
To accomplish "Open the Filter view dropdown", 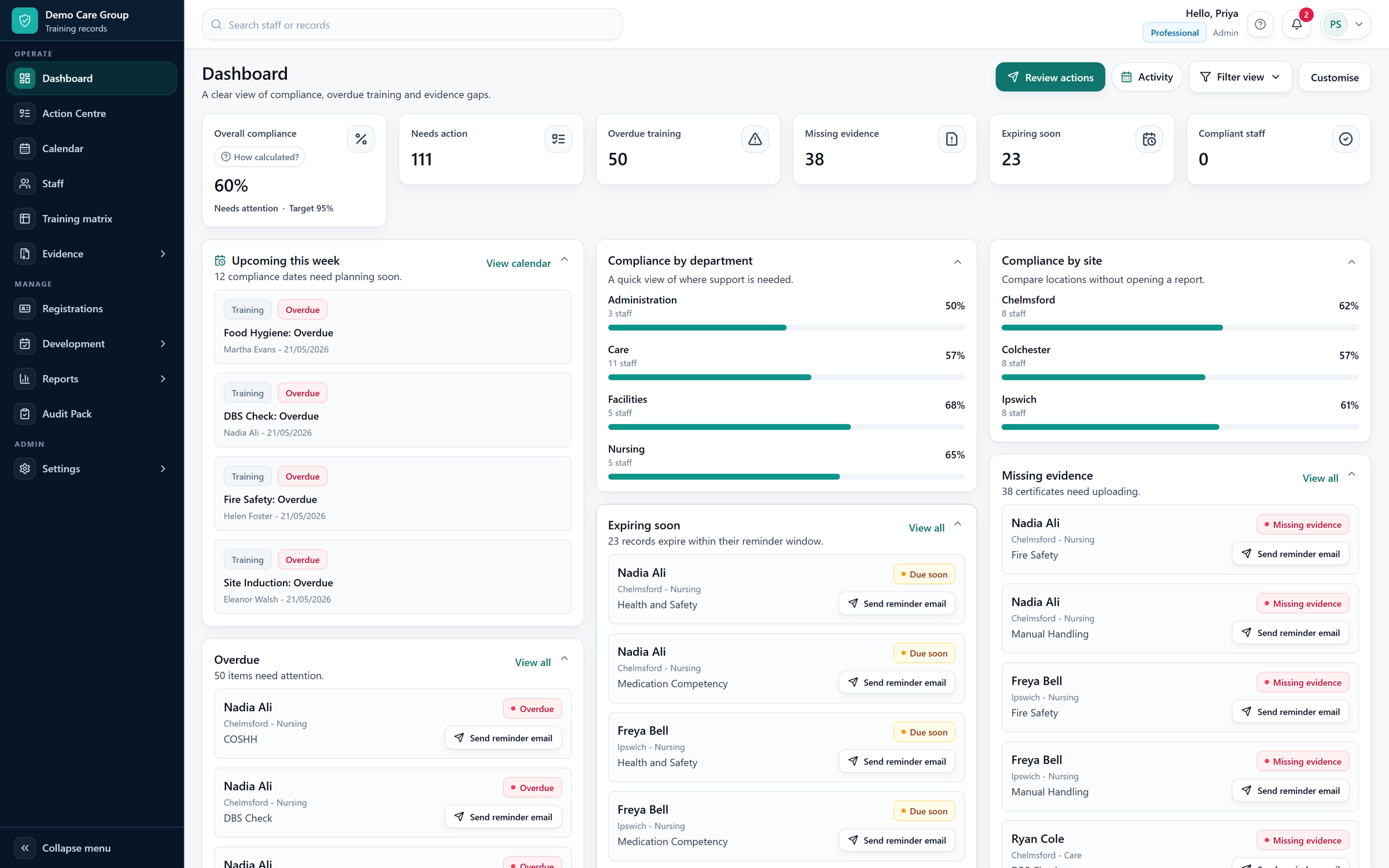I will click(x=1240, y=77).
